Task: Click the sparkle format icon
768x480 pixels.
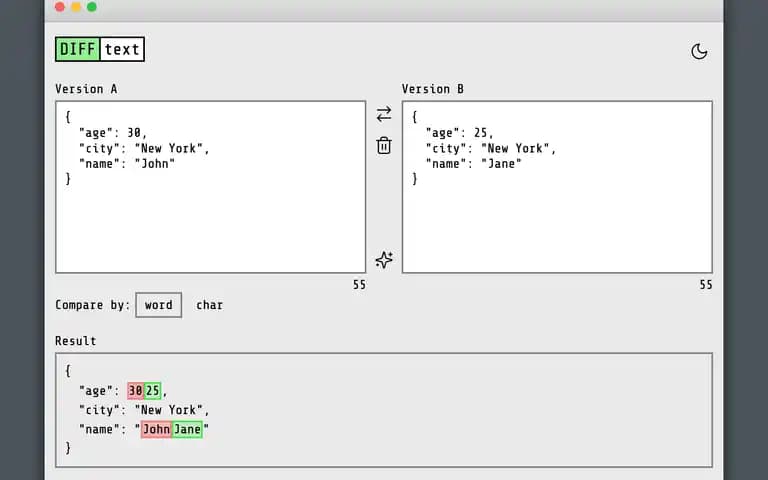Action: (x=384, y=260)
